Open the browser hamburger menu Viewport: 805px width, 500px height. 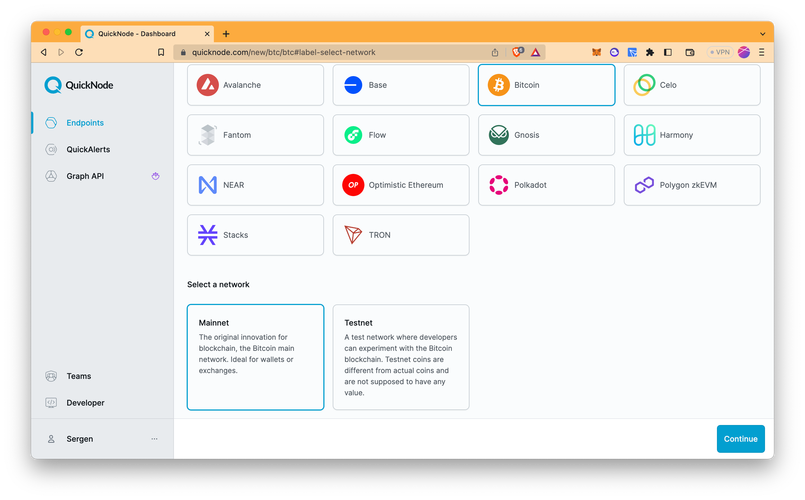(x=762, y=52)
